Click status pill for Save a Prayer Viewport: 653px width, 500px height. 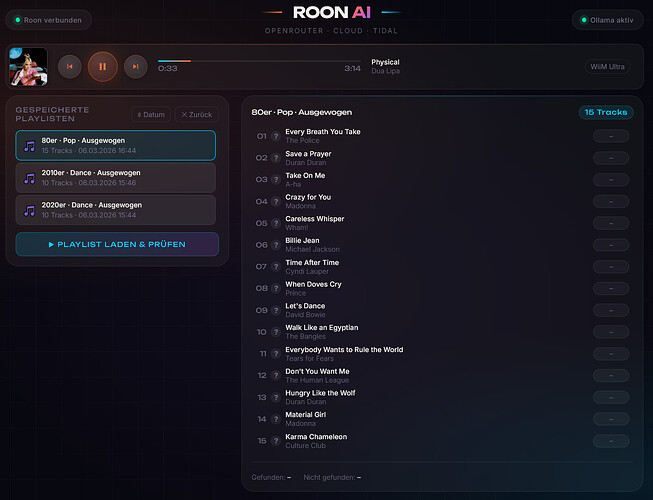[611, 158]
